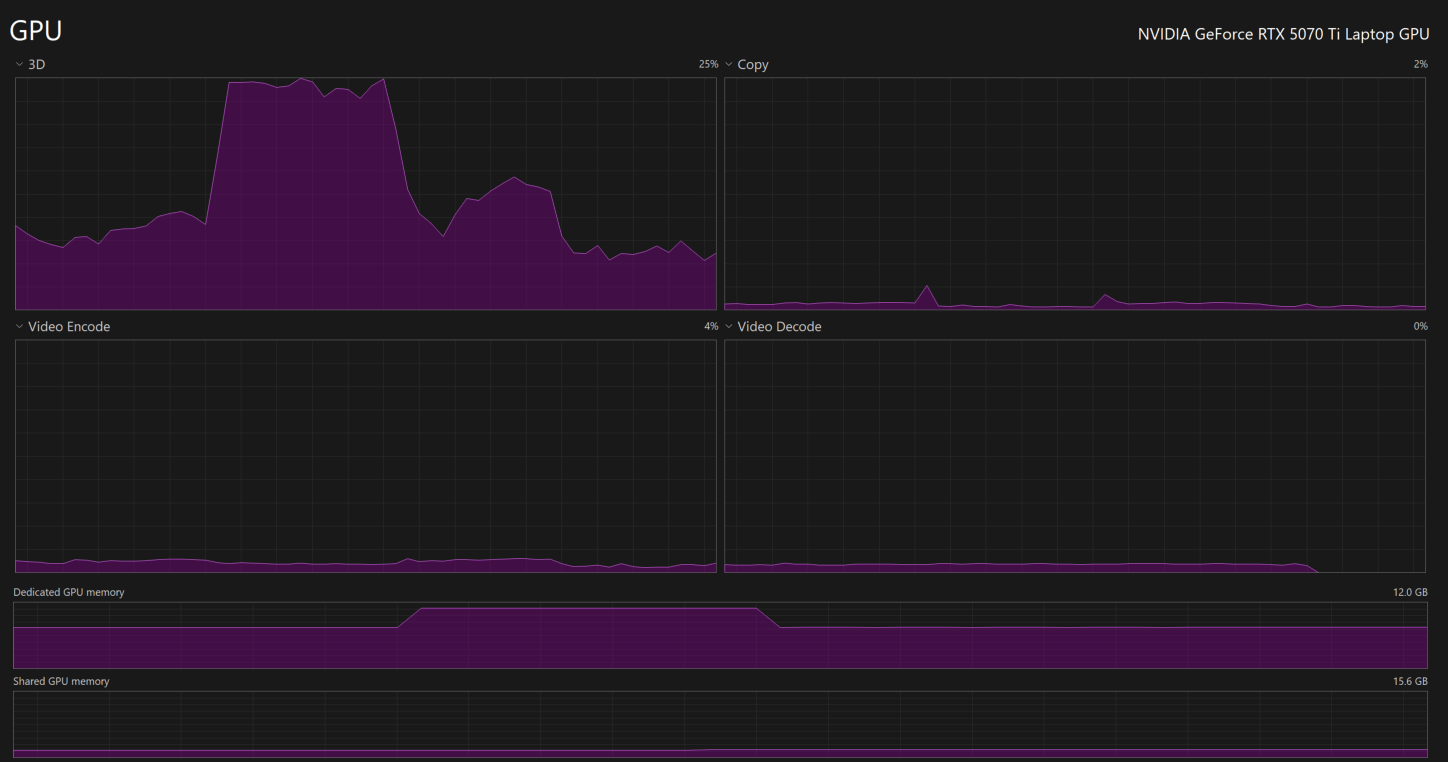The height and width of the screenshot is (762, 1448).
Task: Click the GPU heading title
Action: click(x=36, y=31)
